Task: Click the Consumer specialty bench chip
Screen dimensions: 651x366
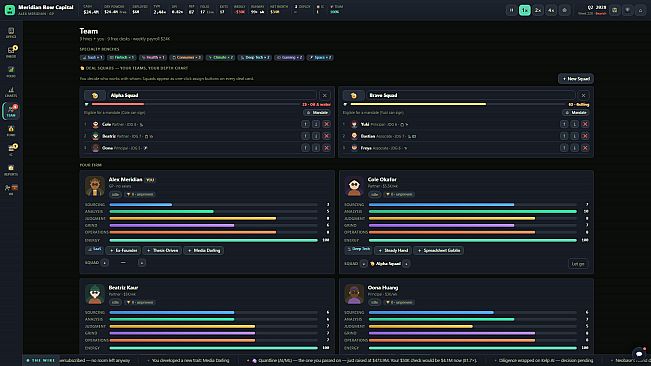Action: click(186, 58)
